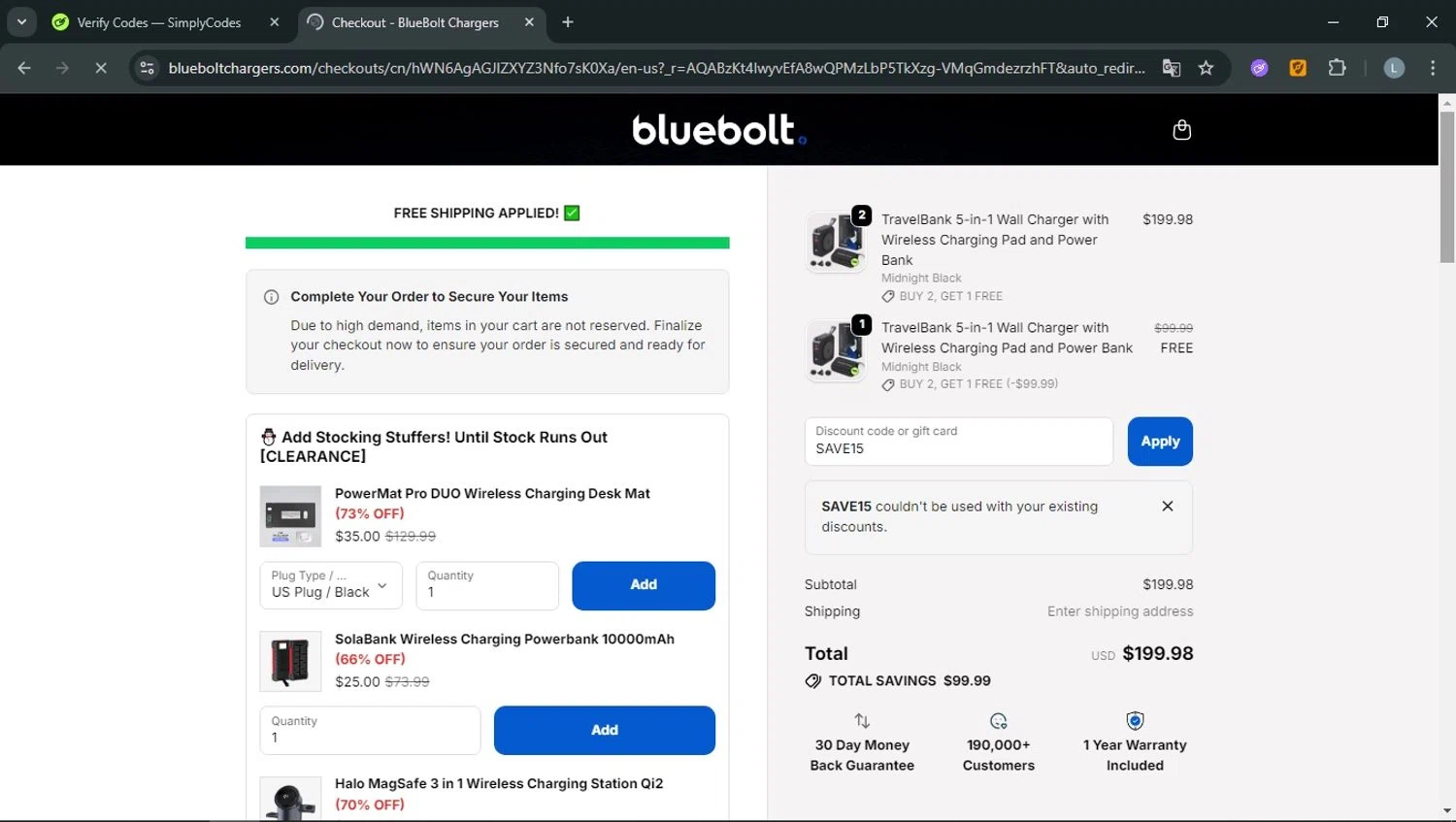Screen dimensions: 1456x822
Task: Close the Checkout - BlueBolt Chargers tab
Action: coord(529,22)
